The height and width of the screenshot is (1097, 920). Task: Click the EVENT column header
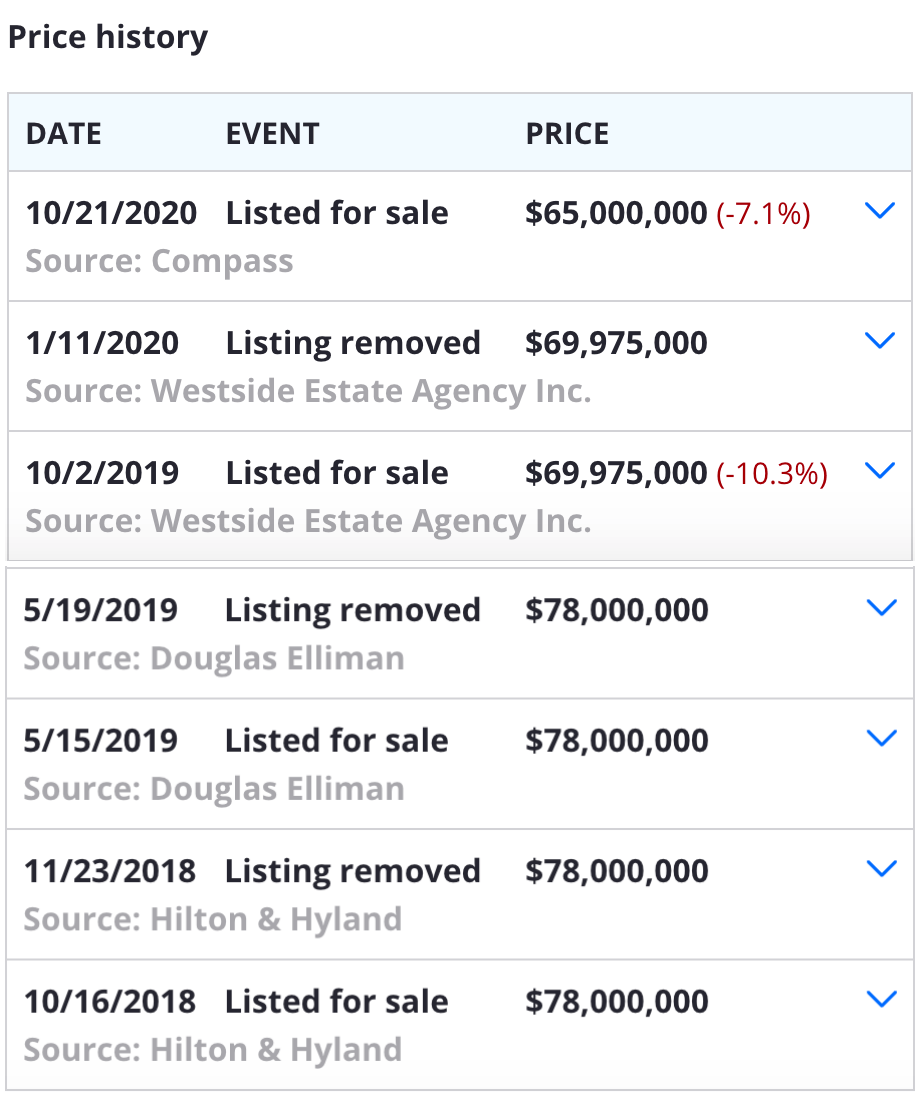[272, 134]
